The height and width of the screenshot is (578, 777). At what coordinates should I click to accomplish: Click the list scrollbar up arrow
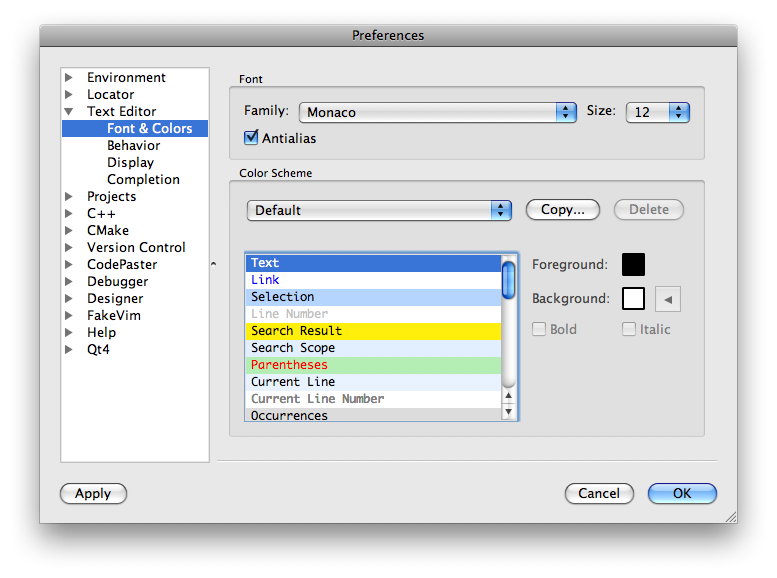[508, 396]
